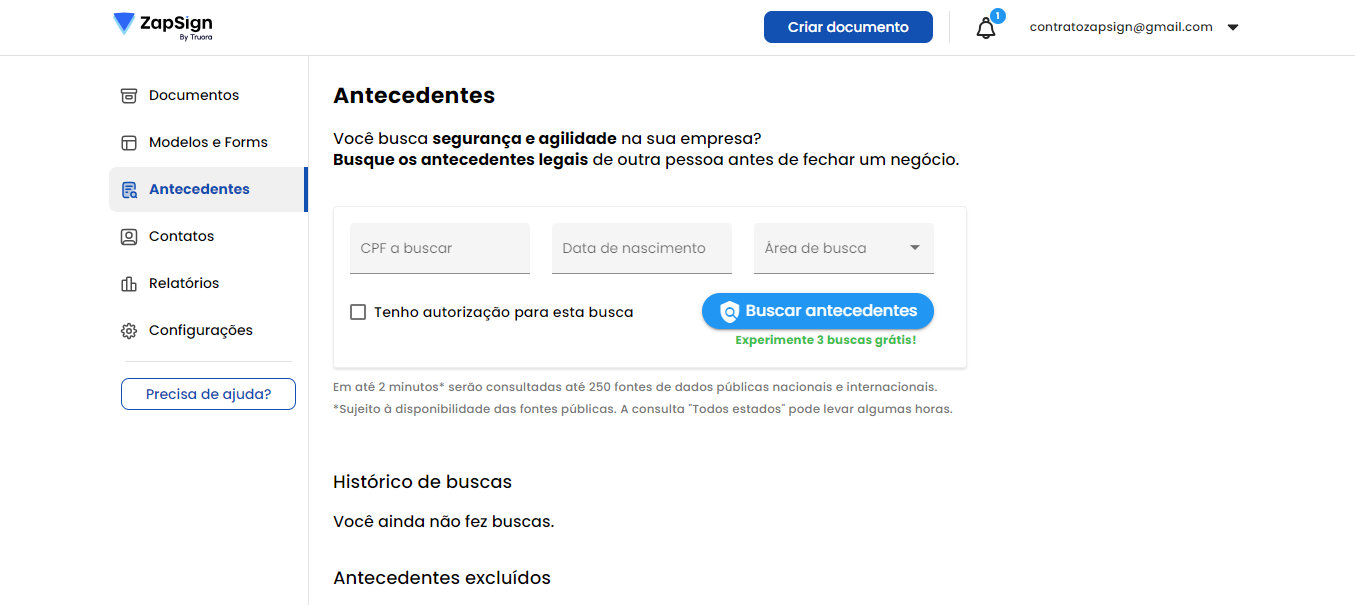The image size is (1355, 605).
Task: Go to Modelos e Forms section
Action: (x=208, y=143)
